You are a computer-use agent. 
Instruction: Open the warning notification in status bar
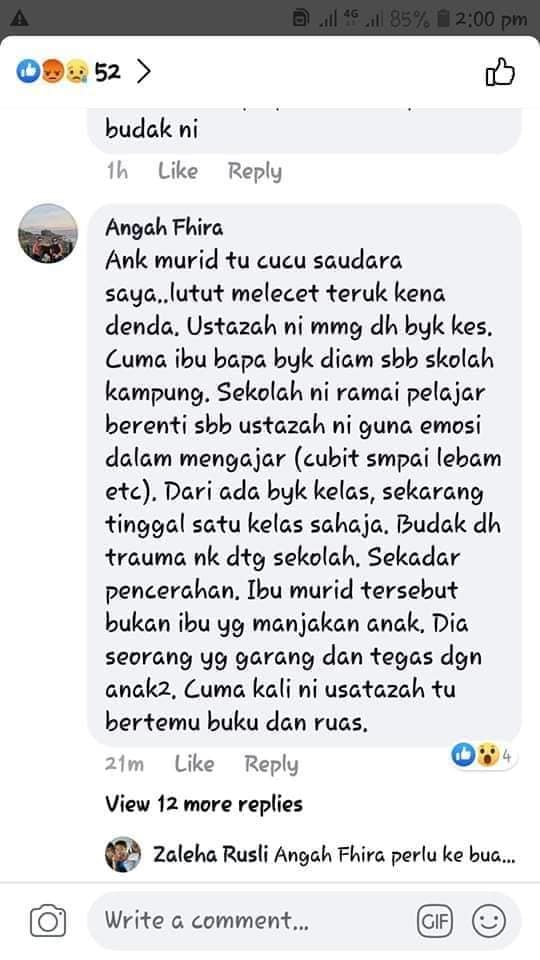tap(20, 18)
